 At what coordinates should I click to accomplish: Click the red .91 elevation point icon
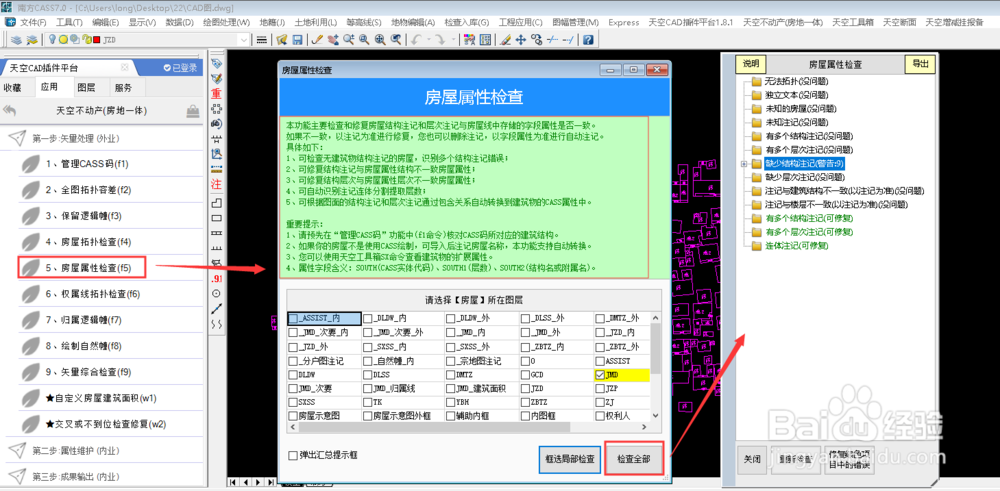[217, 279]
